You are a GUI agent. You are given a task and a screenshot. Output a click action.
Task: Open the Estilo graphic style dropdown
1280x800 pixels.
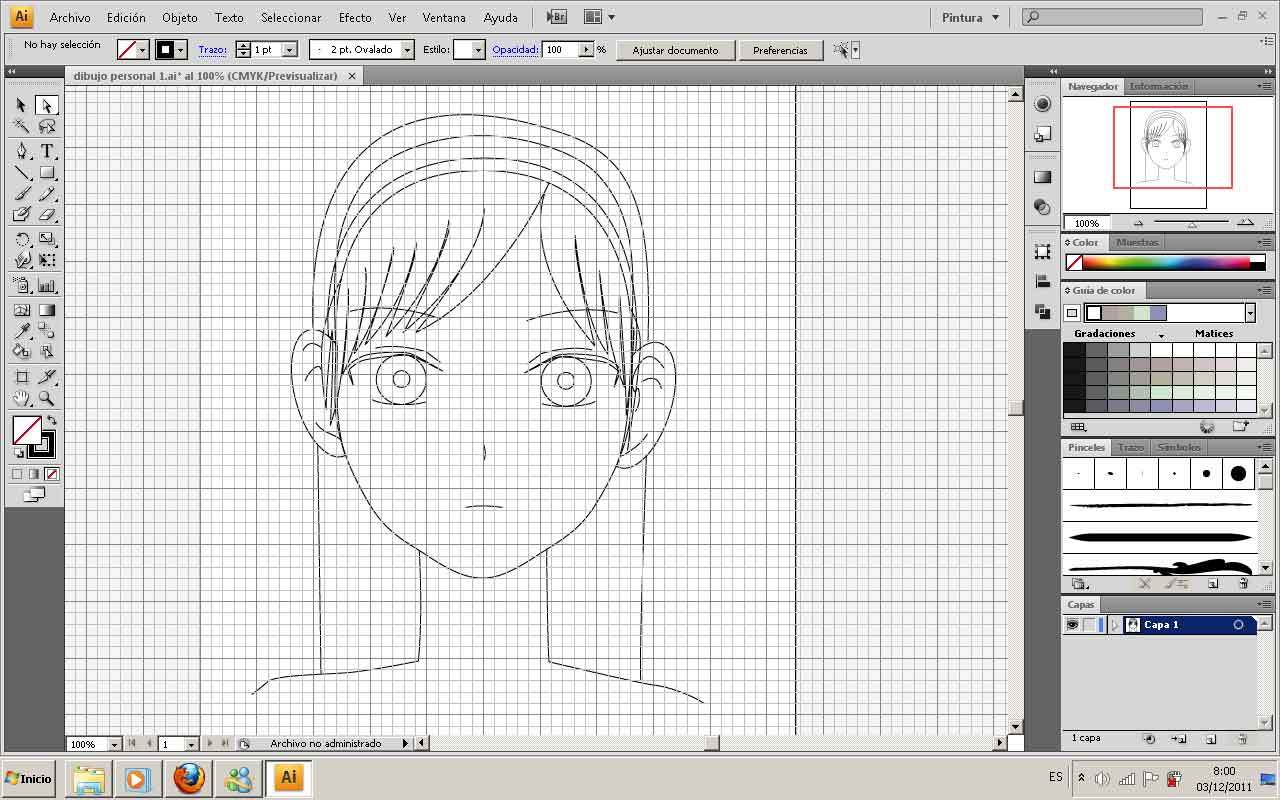[x=478, y=49]
